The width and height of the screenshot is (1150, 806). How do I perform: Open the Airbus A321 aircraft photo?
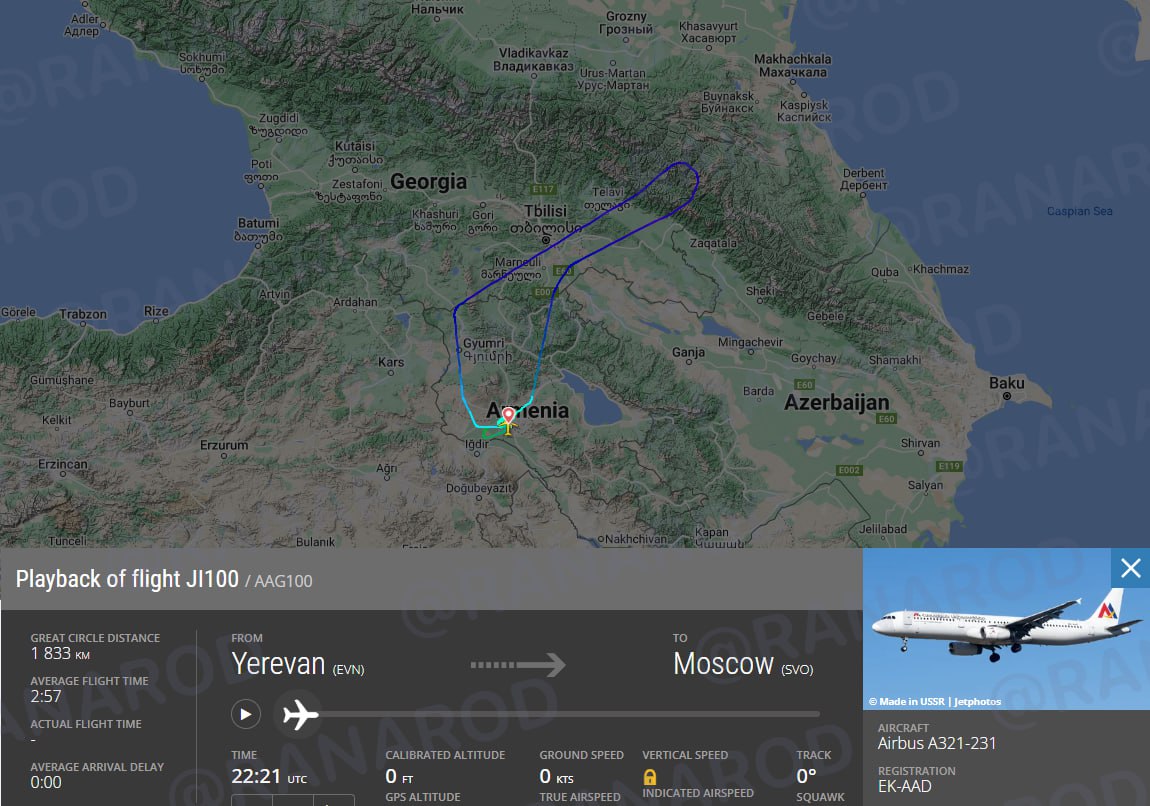[1006, 629]
